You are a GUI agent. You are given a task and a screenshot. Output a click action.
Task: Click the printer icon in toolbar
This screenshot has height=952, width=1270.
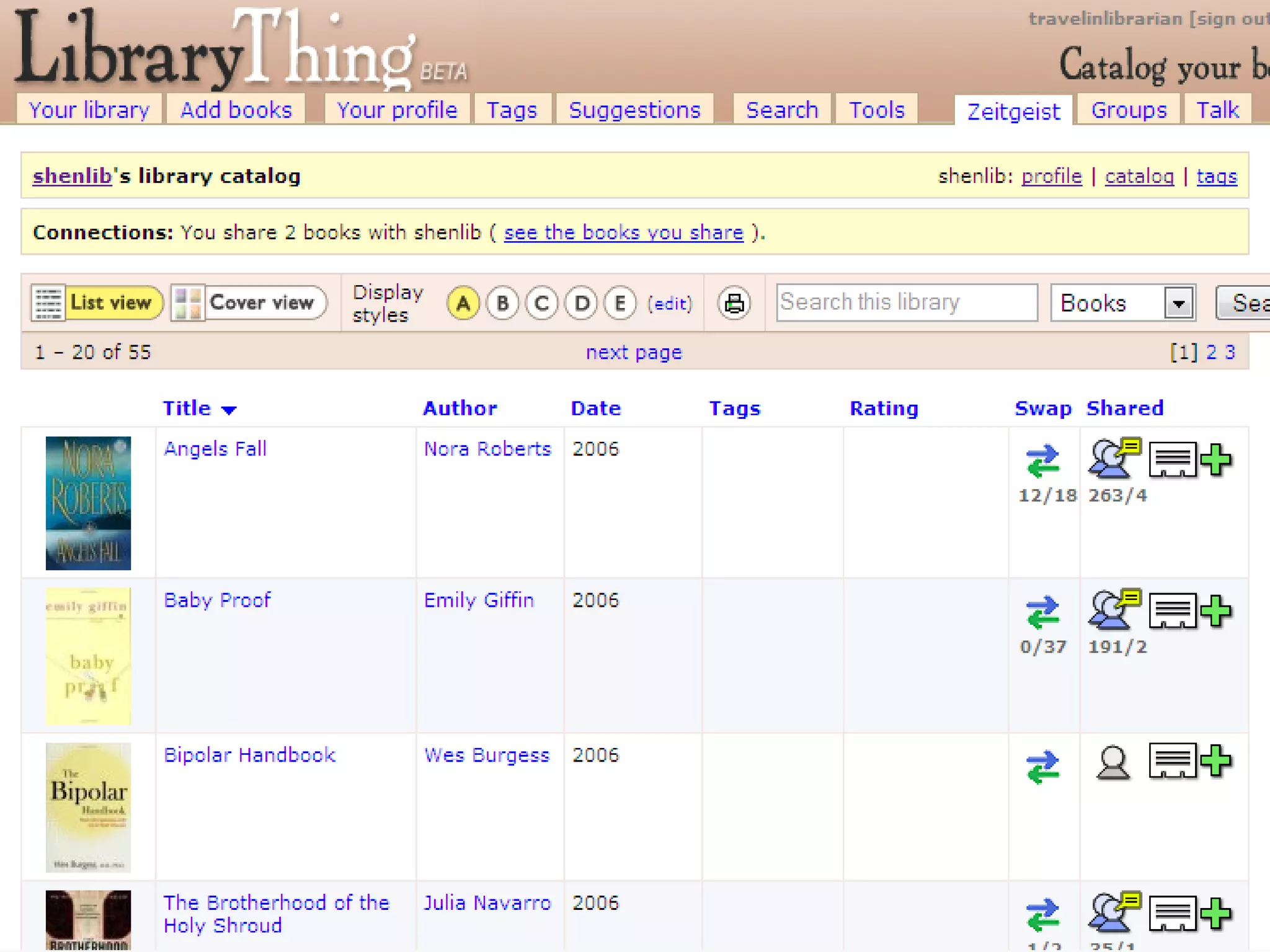coord(734,303)
